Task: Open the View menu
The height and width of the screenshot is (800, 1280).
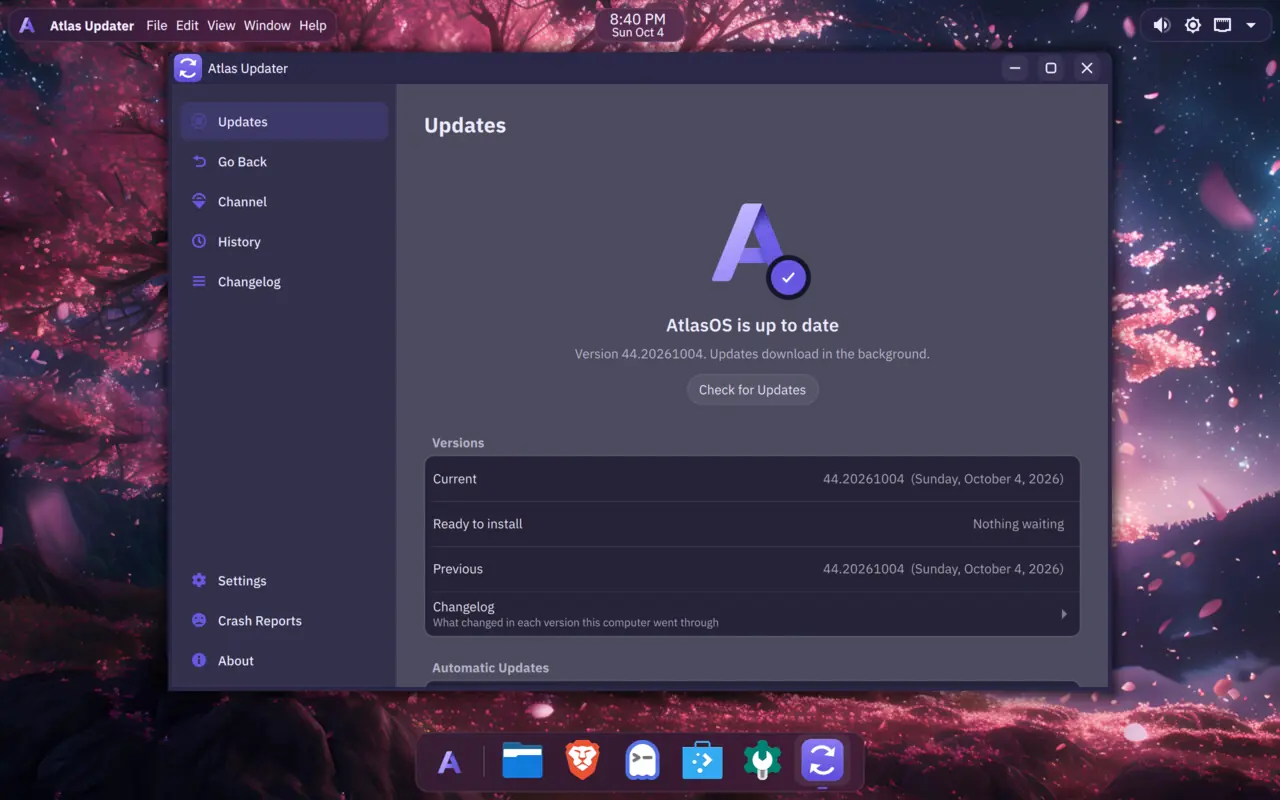Action: click(x=221, y=25)
